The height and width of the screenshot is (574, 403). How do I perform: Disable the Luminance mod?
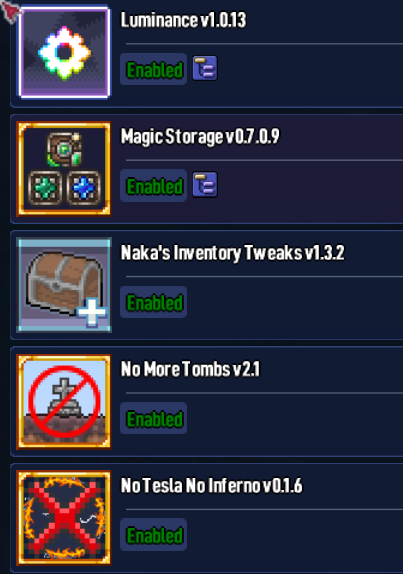pos(154,69)
